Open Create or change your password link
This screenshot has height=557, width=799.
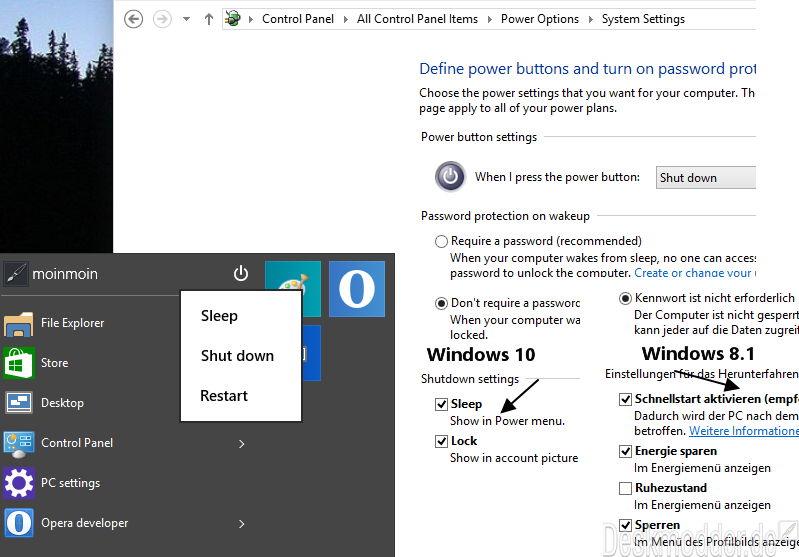point(695,273)
